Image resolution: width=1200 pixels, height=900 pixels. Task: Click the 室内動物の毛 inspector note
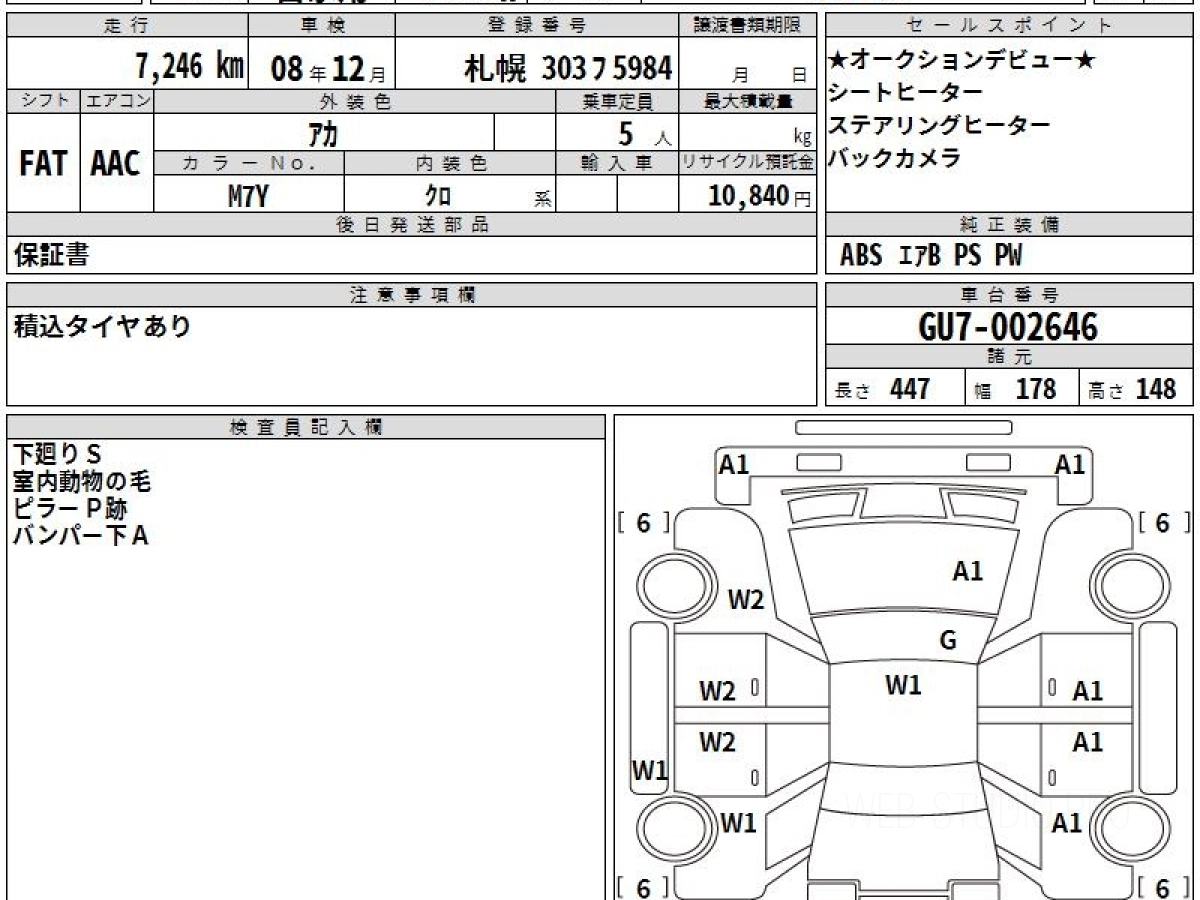coord(81,483)
